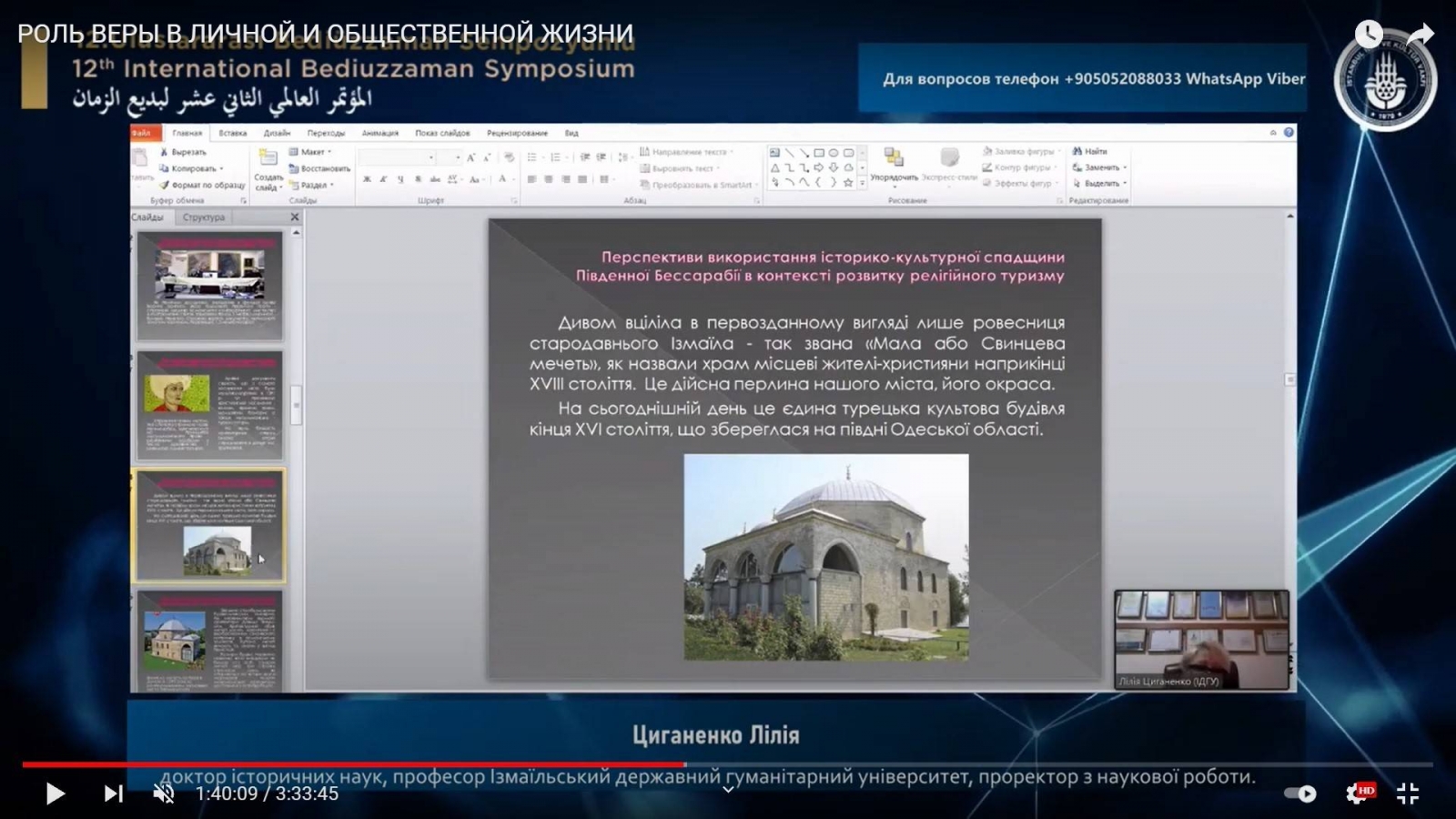Expand chapters with the chevron below progress bar
The width and height of the screenshot is (1456, 819).
click(x=727, y=790)
